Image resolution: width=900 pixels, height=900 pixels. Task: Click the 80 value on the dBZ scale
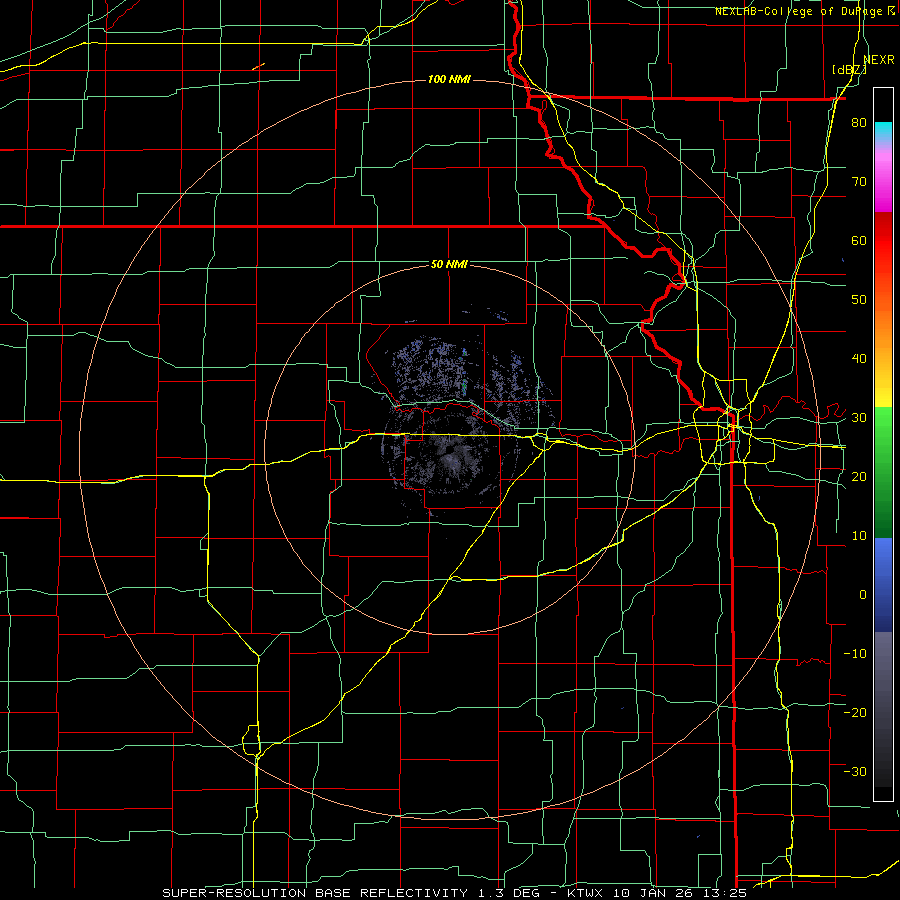(859, 122)
